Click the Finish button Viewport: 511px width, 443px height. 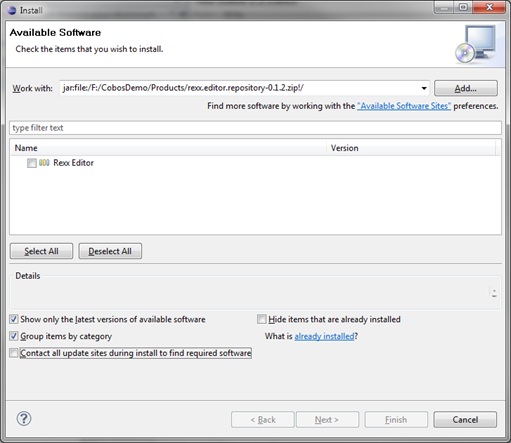pyautogui.click(x=396, y=420)
